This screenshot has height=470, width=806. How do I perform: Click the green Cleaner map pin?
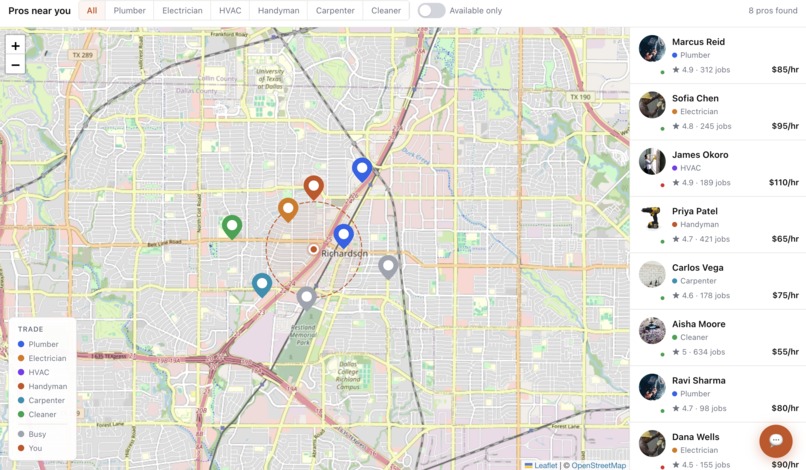coord(232,227)
